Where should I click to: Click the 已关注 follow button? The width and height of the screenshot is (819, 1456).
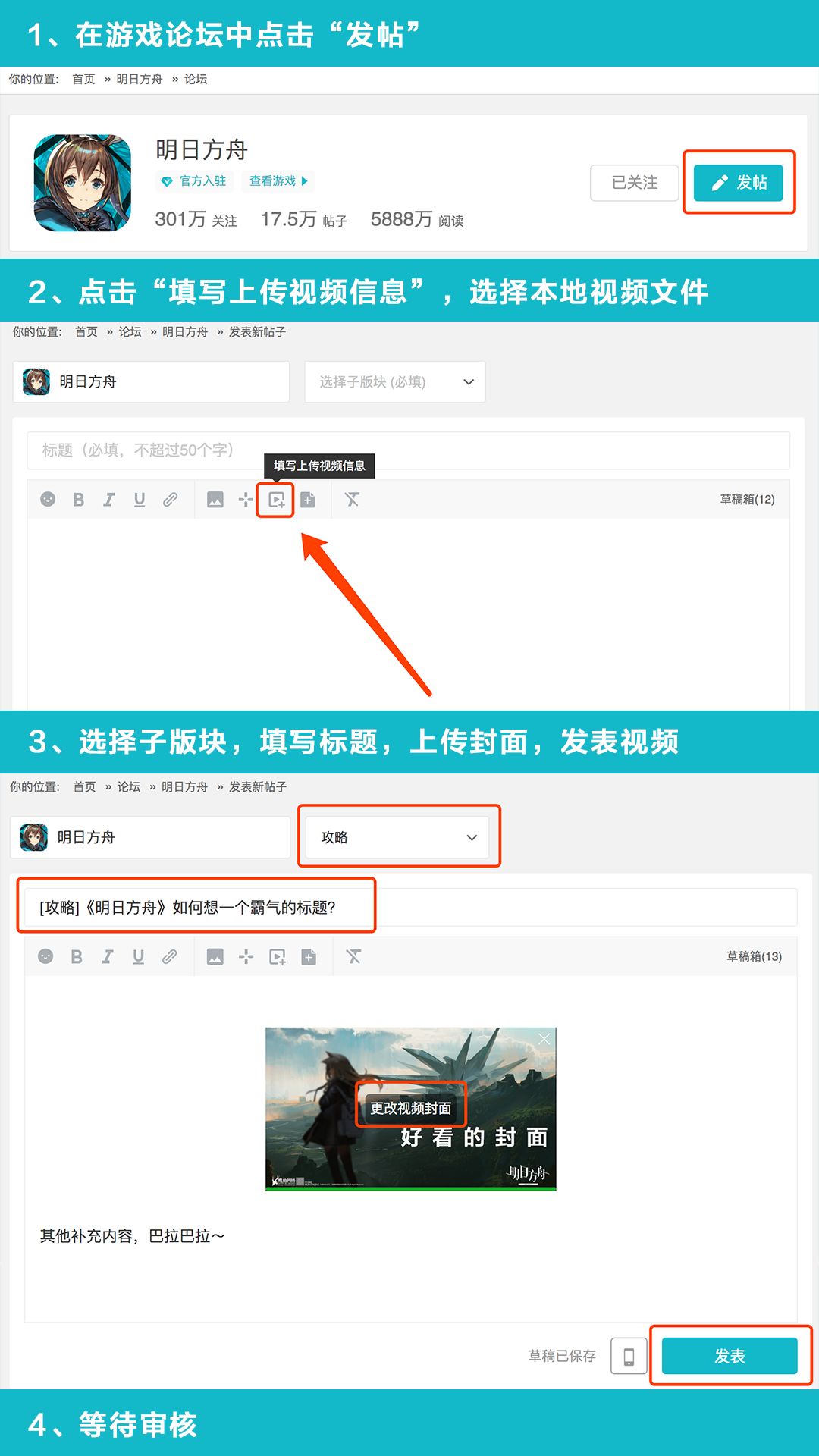pyautogui.click(x=634, y=183)
